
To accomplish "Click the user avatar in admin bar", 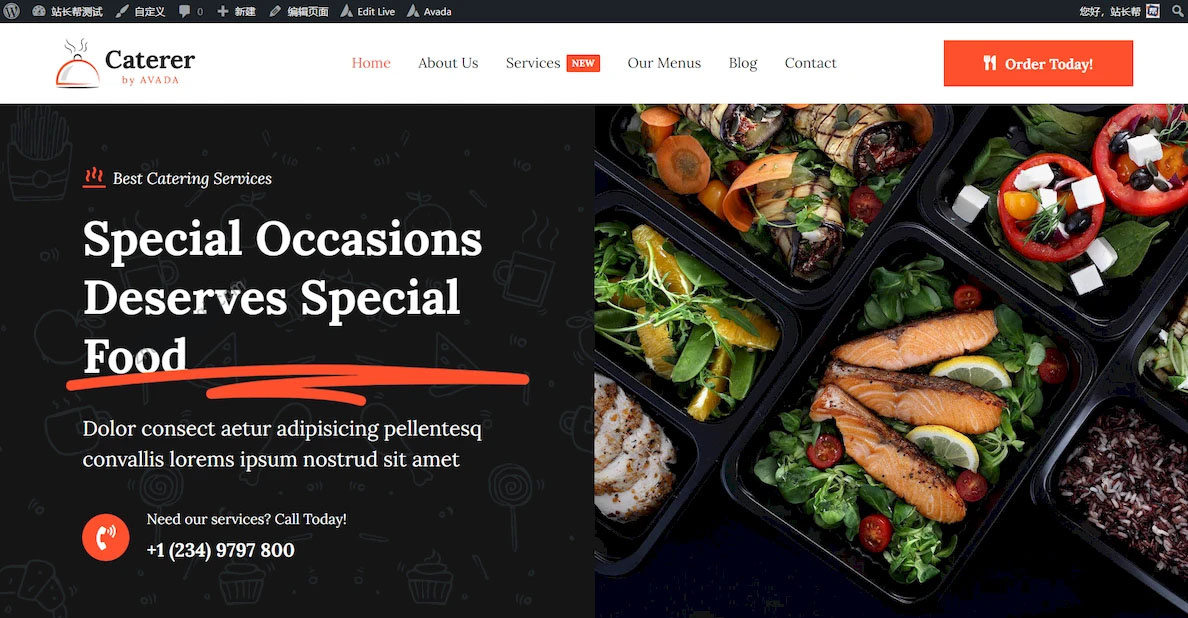I will (1153, 11).
